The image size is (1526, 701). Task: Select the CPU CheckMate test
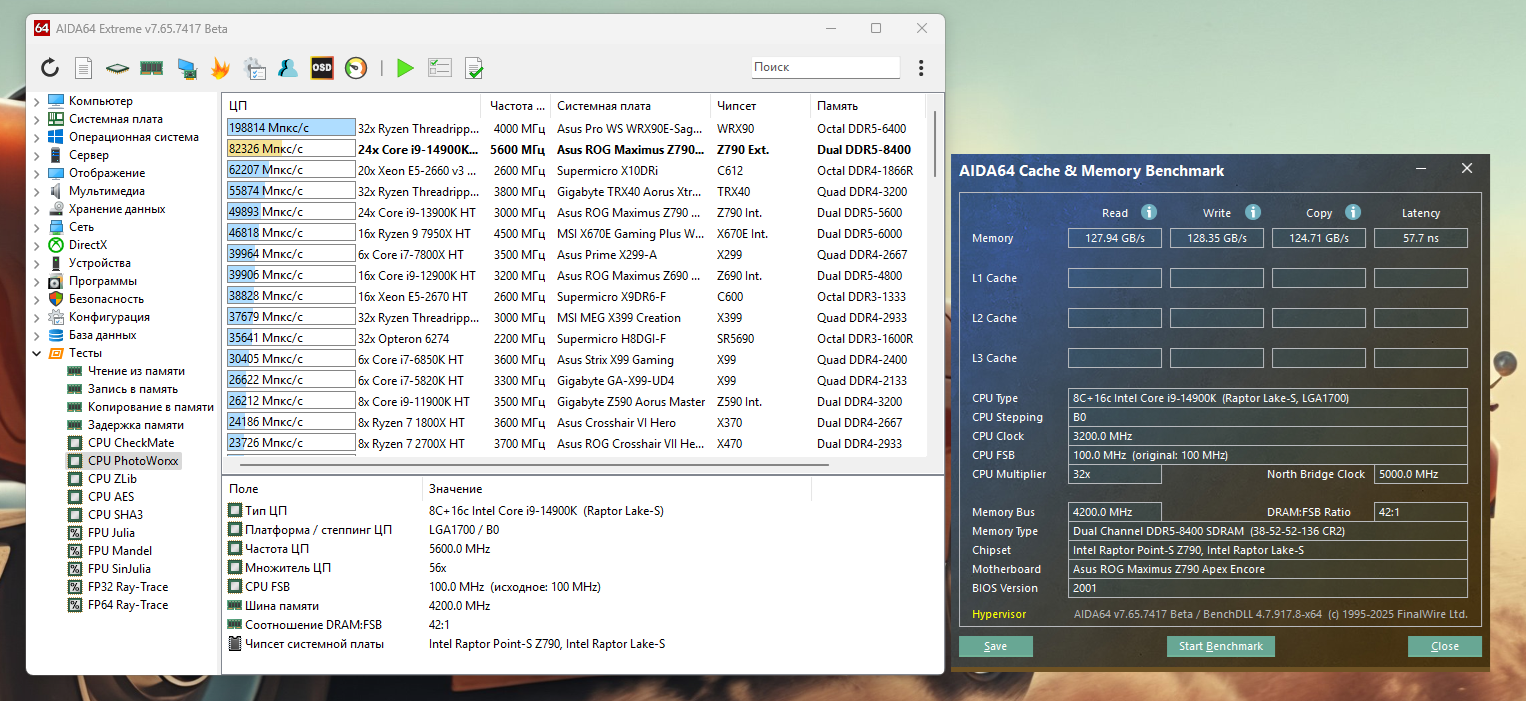pyautogui.click(x=131, y=443)
